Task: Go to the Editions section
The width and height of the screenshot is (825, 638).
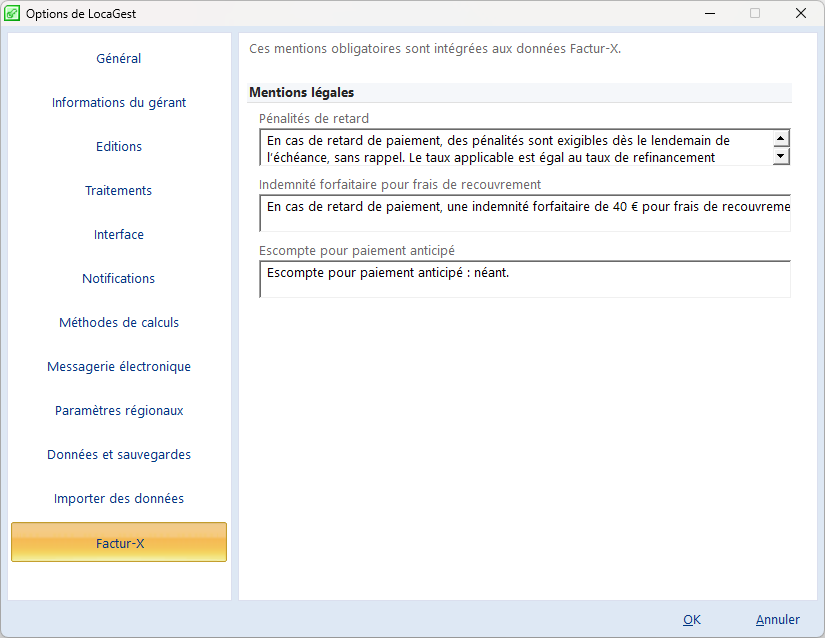Action: (118, 146)
